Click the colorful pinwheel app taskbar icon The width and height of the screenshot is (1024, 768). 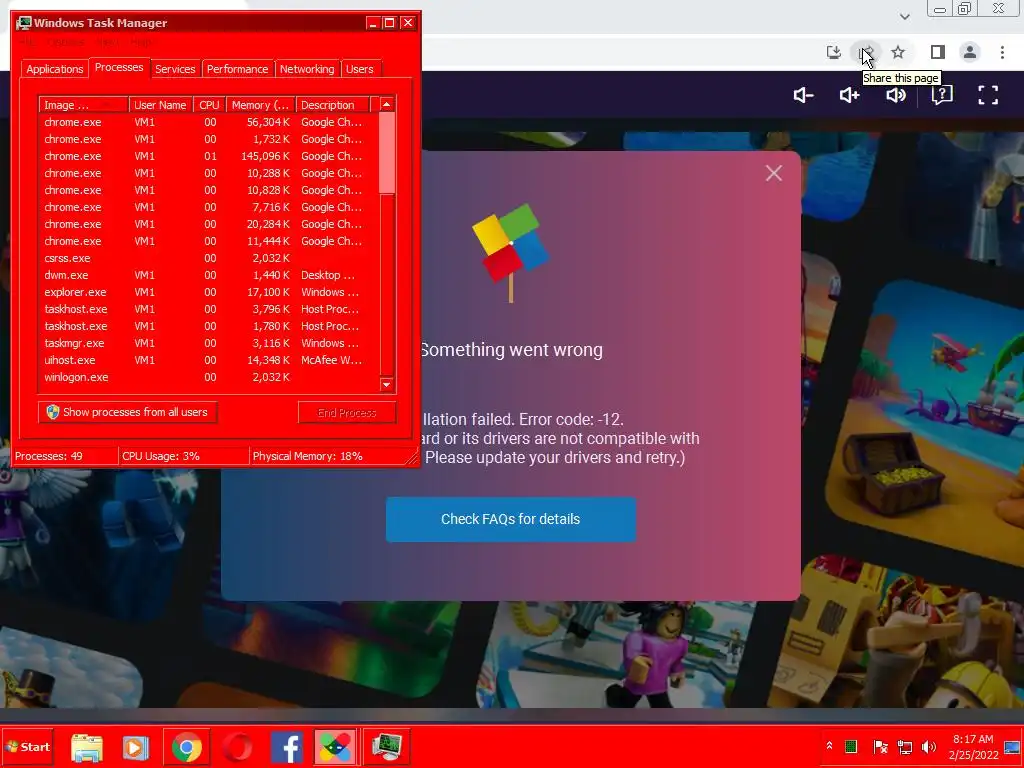click(335, 747)
